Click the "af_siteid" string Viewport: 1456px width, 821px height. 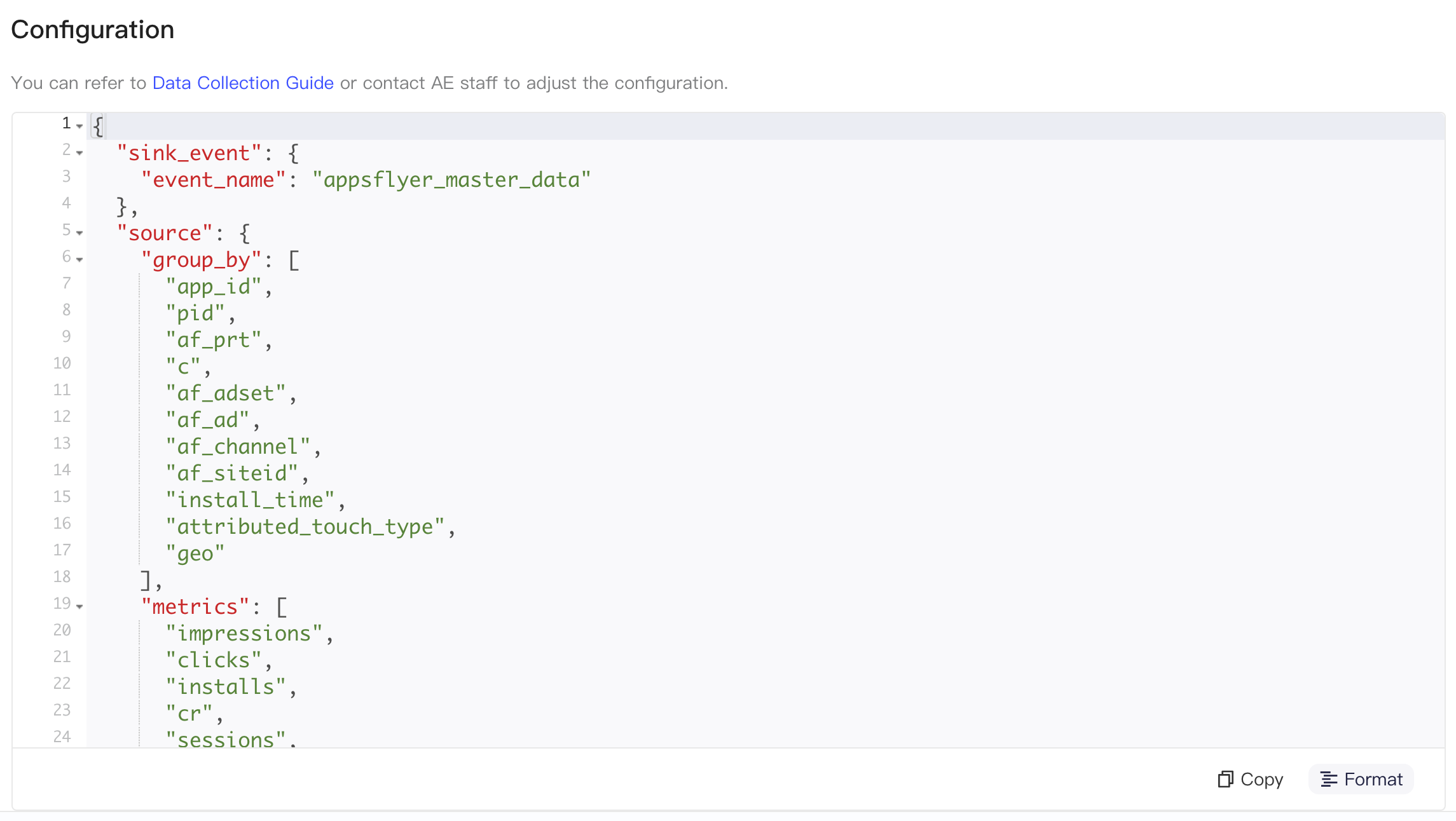[x=232, y=473]
